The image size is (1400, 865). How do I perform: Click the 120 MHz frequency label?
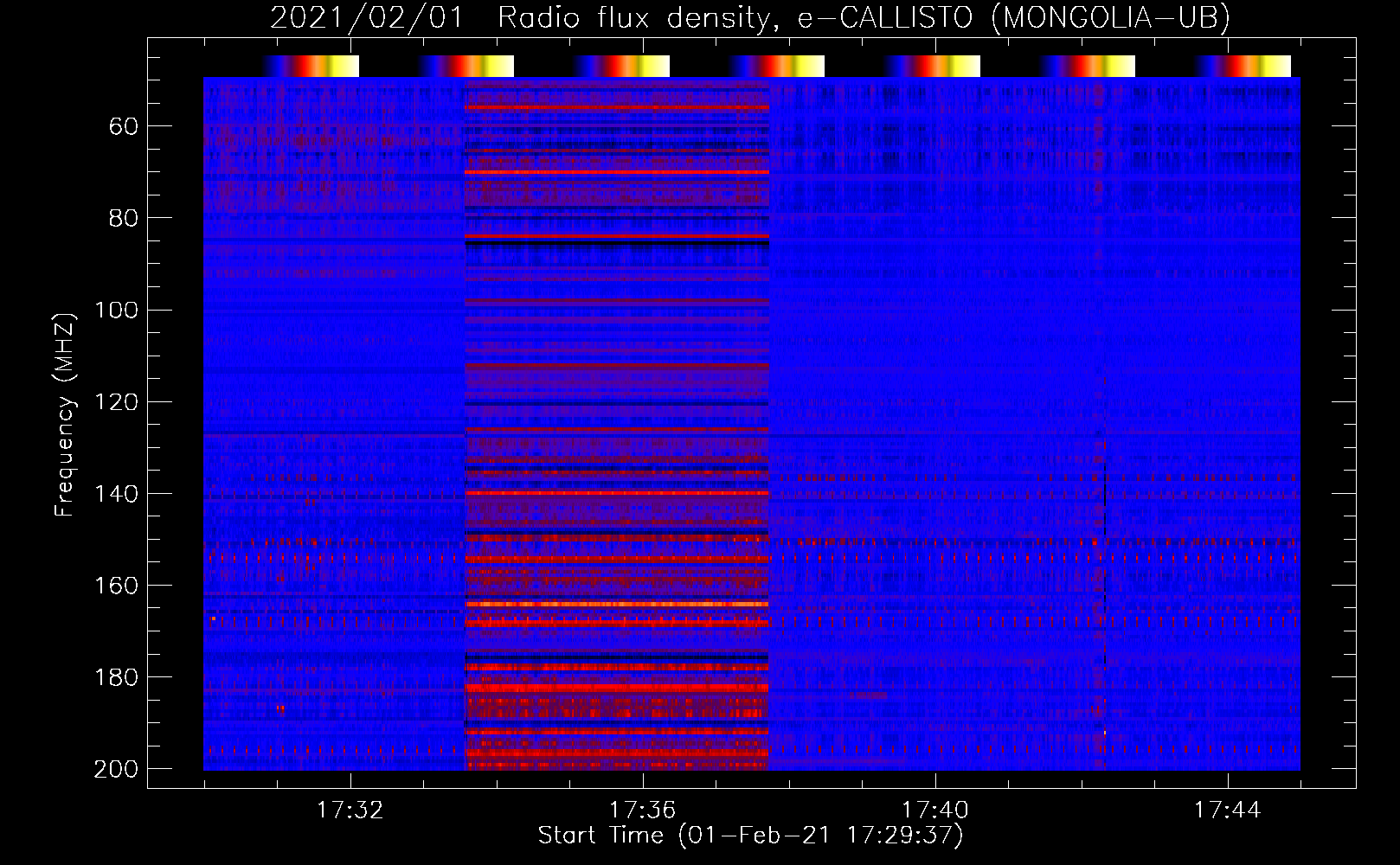click(x=116, y=402)
